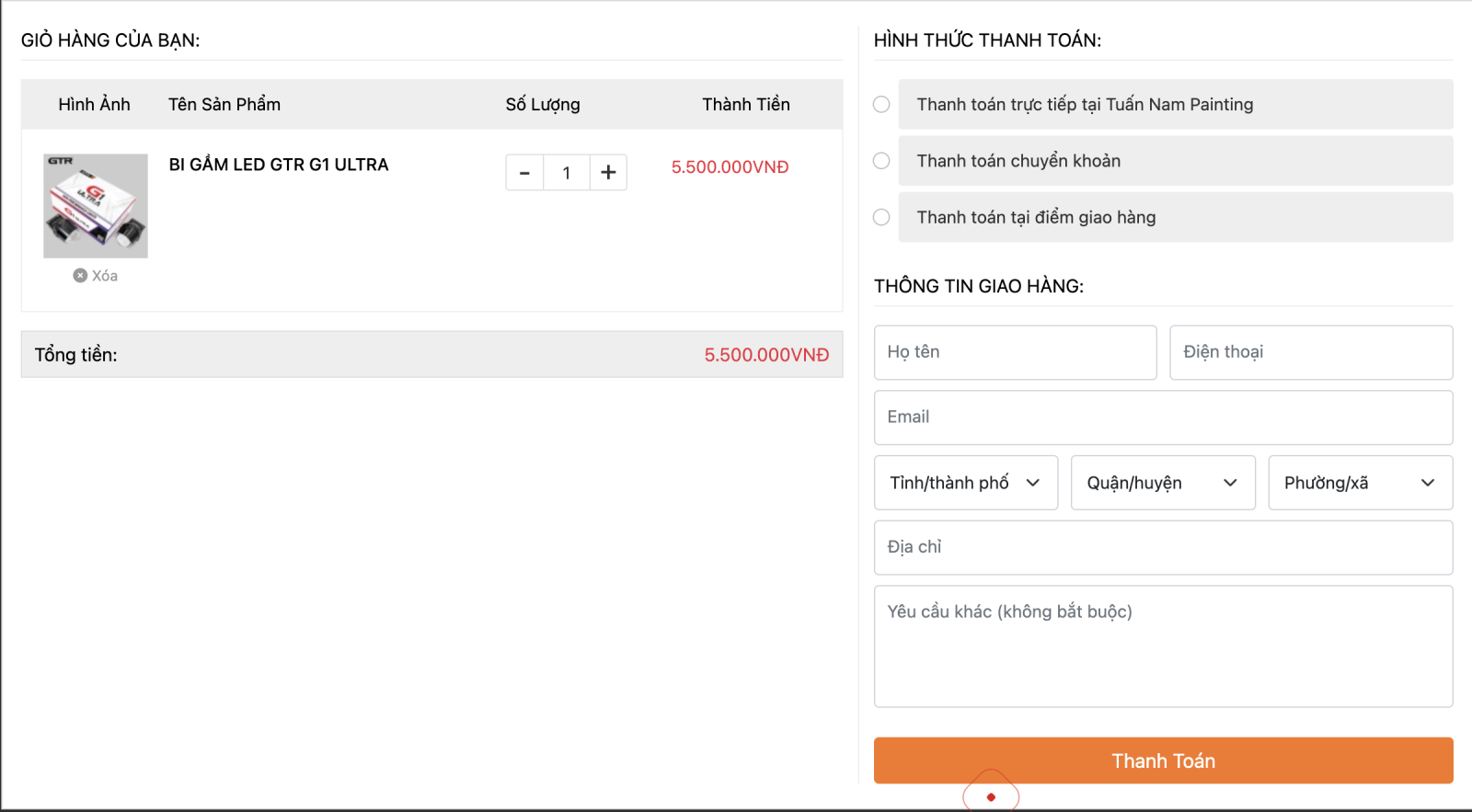Image resolution: width=1472 pixels, height=812 pixels.
Task: Select radio for Thanh toán trực tiếp tại Tuấn Nam Painting
Action: 881,104
